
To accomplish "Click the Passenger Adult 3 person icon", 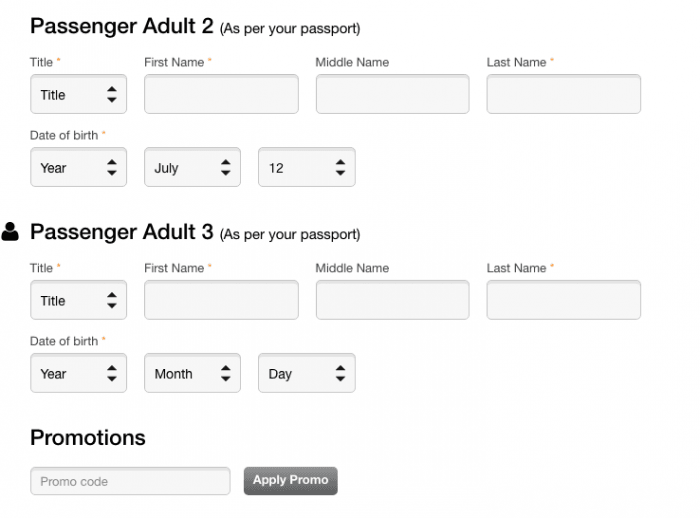I will click(x=10, y=232).
